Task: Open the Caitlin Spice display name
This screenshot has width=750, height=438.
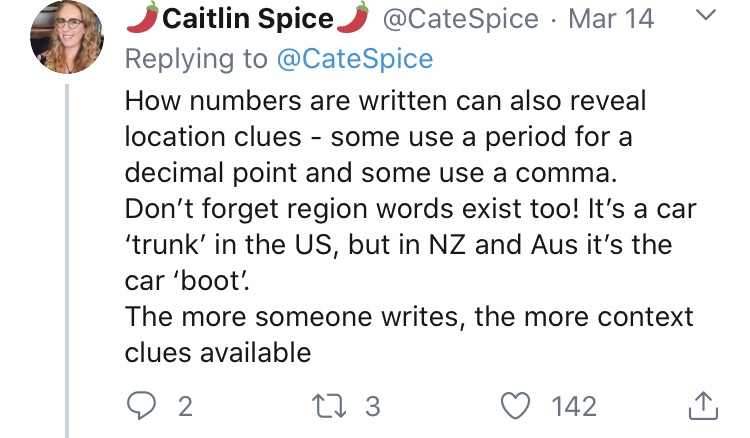Action: click(247, 19)
